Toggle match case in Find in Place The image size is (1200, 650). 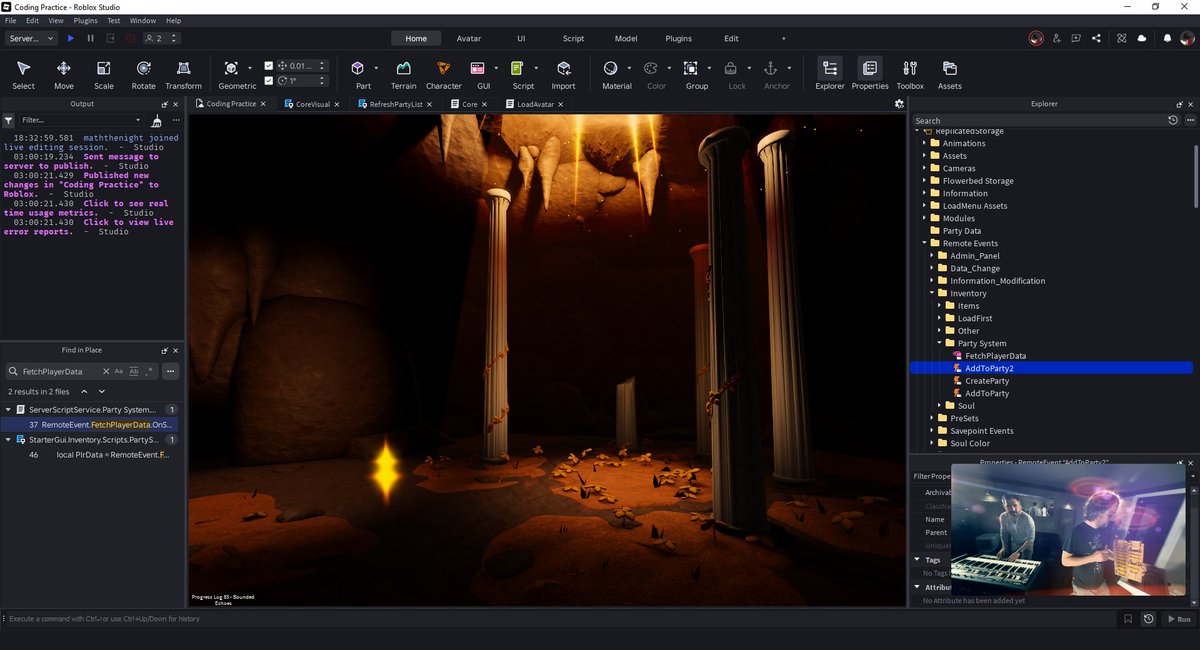pos(118,371)
